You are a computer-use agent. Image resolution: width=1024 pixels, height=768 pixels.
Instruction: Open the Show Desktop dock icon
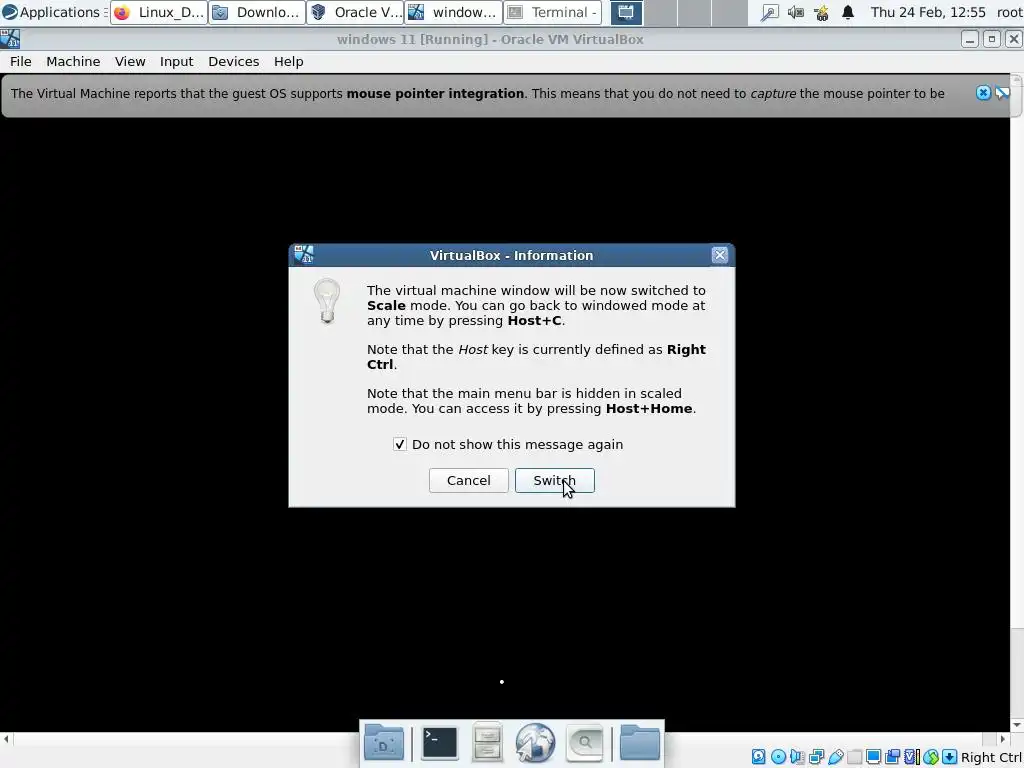[x=384, y=743]
